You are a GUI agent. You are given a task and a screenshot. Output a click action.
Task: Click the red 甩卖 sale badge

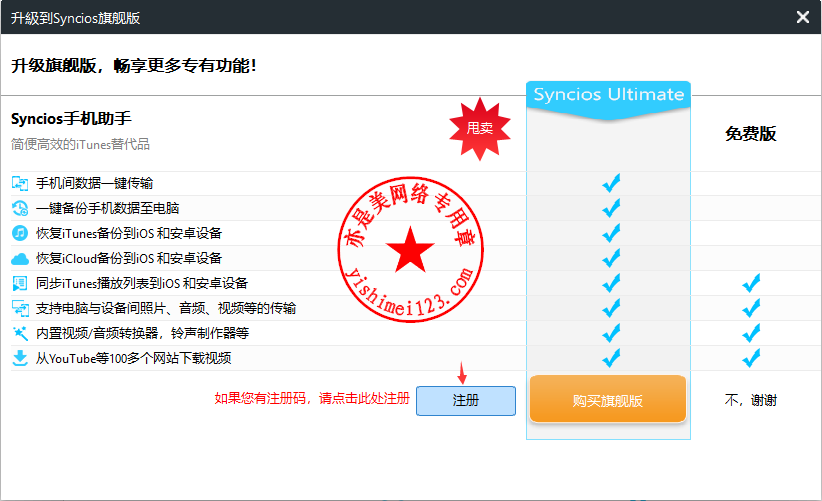pos(480,128)
